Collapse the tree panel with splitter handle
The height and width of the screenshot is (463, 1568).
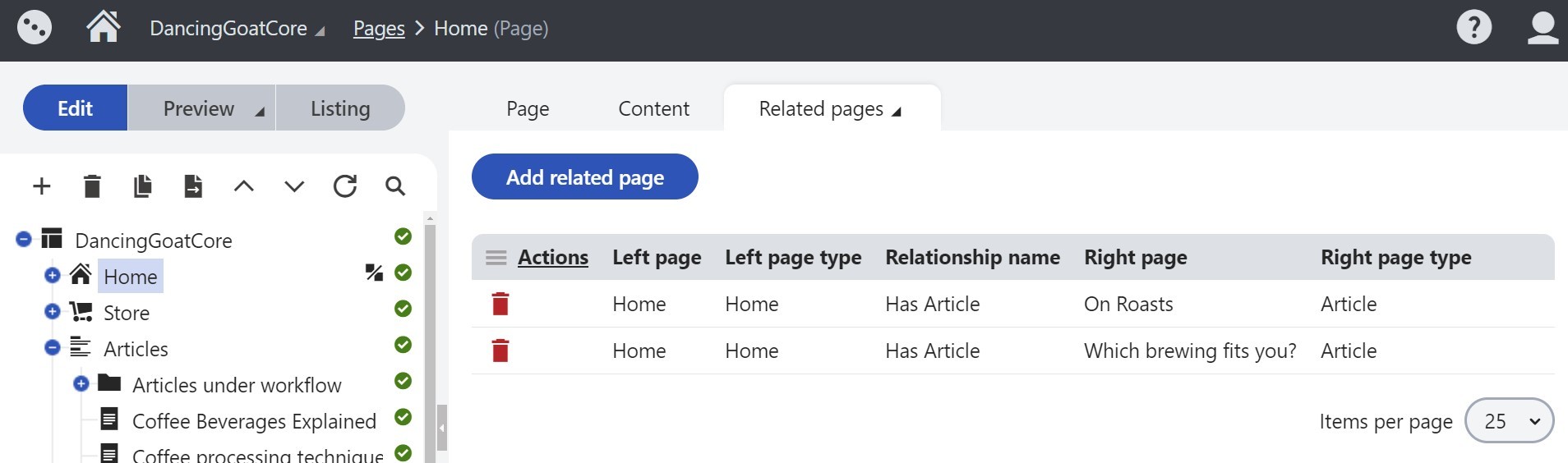click(442, 428)
